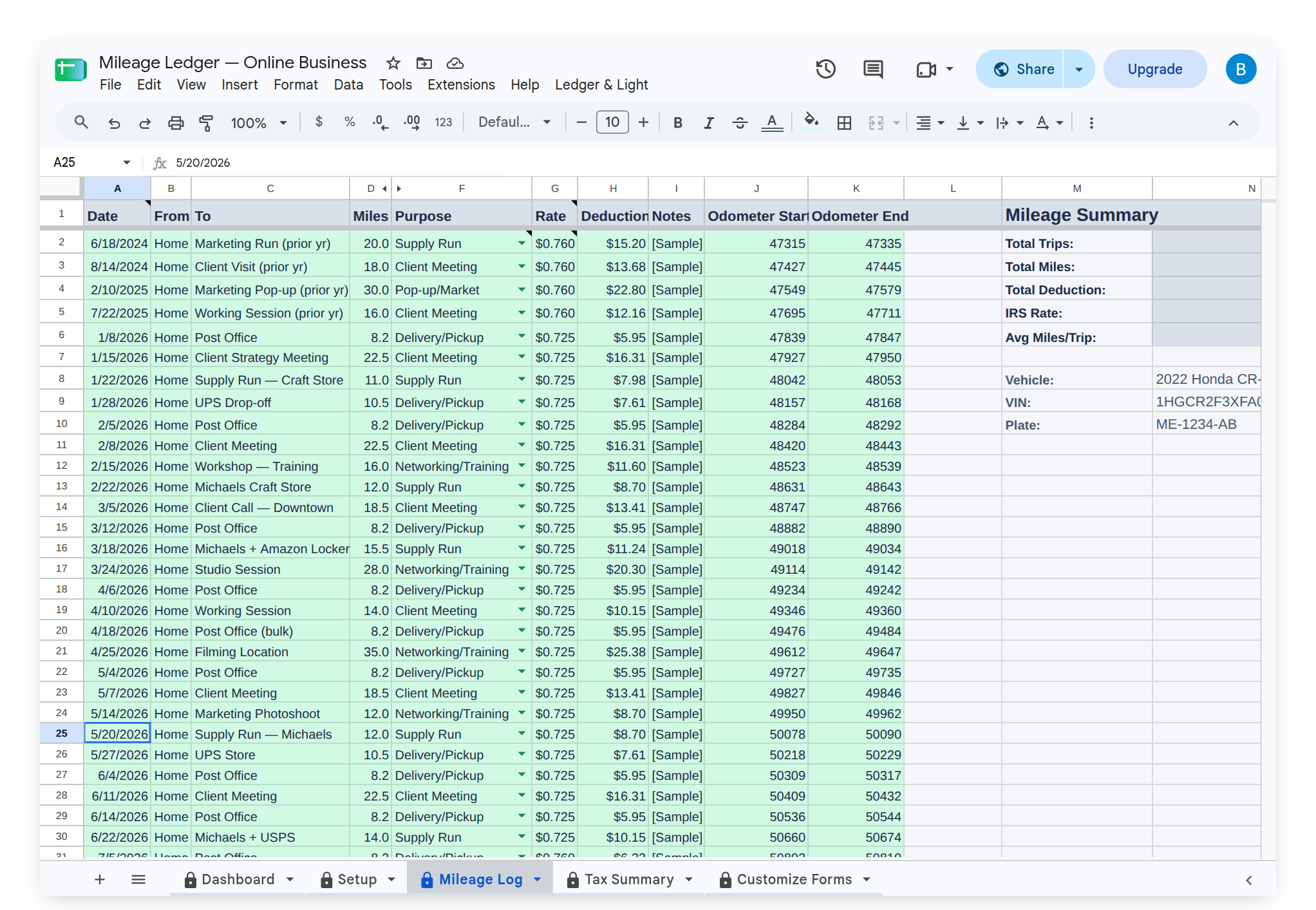Format as currency with dollar icon
Screen dimensions: 1316x910
coord(319,122)
